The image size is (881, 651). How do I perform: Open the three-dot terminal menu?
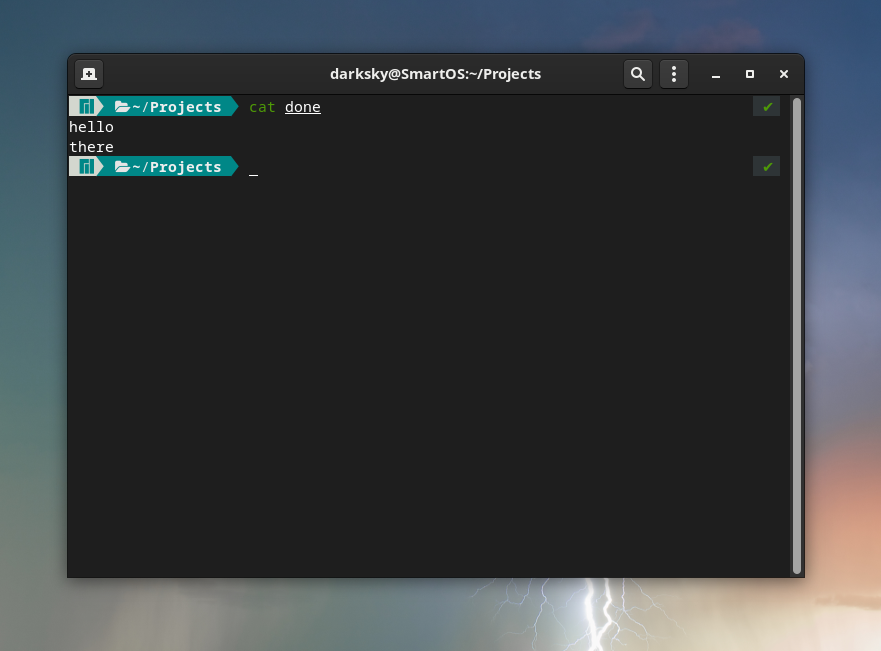tap(674, 74)
